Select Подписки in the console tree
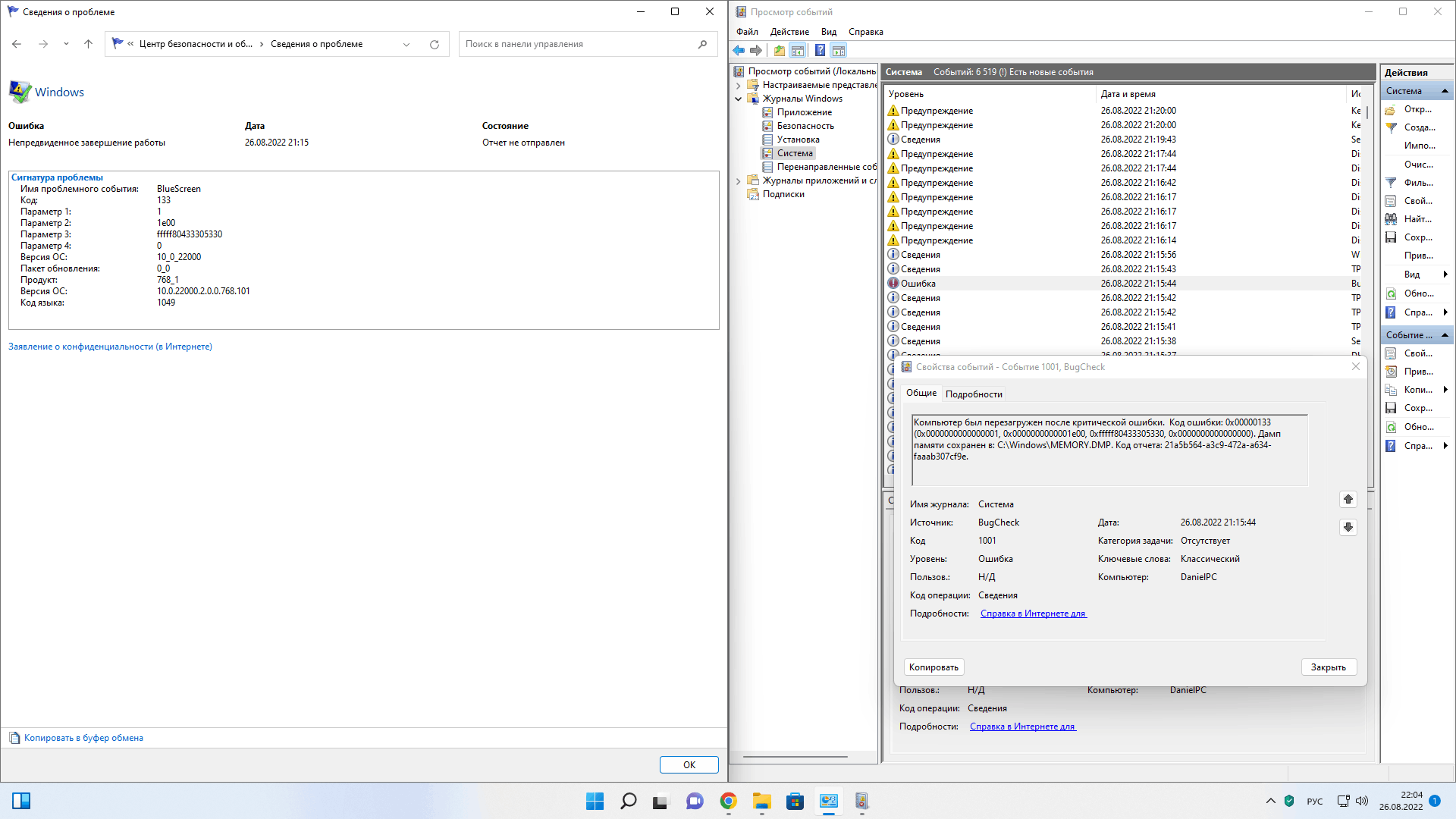 (783, 194)
